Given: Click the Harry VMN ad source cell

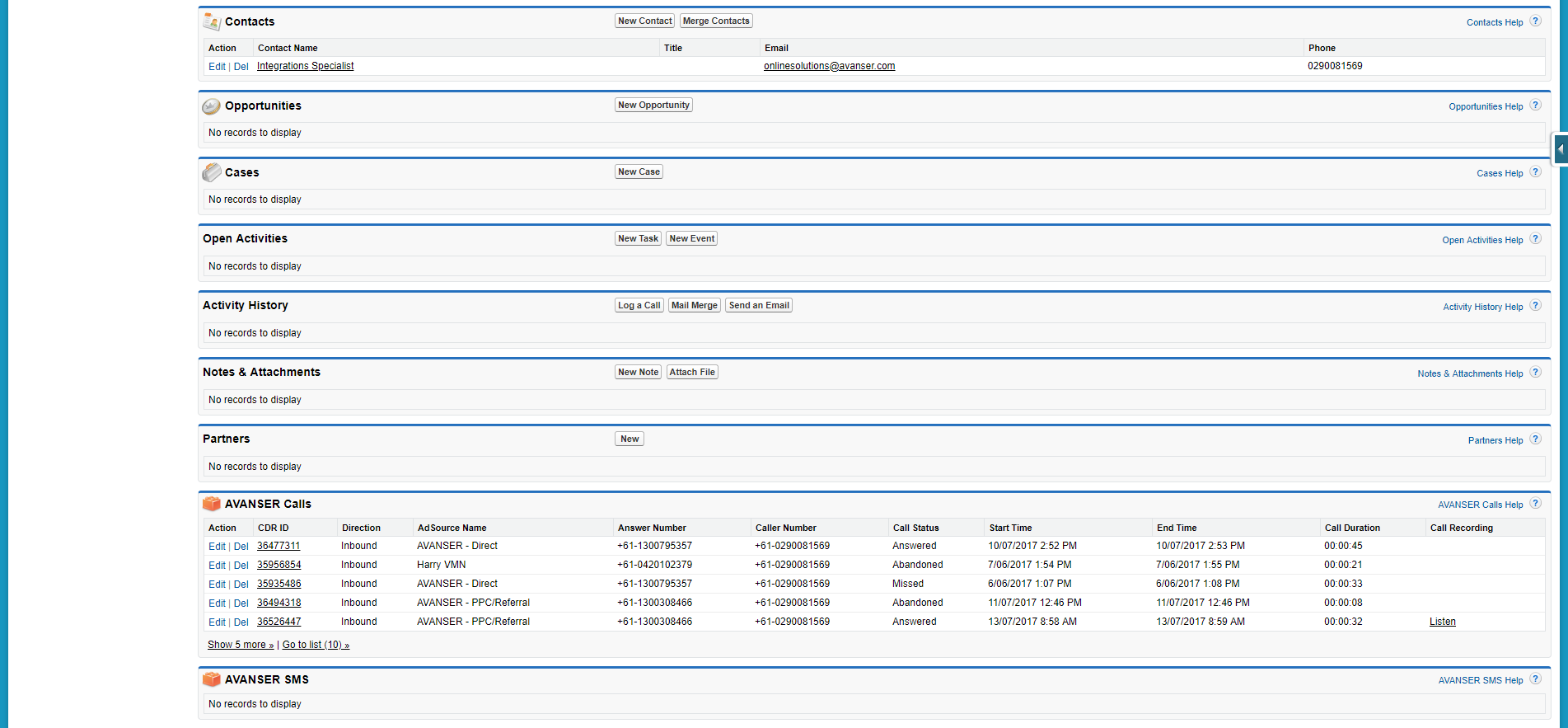Looking at the screenshot, I should (x=442, y=565).
